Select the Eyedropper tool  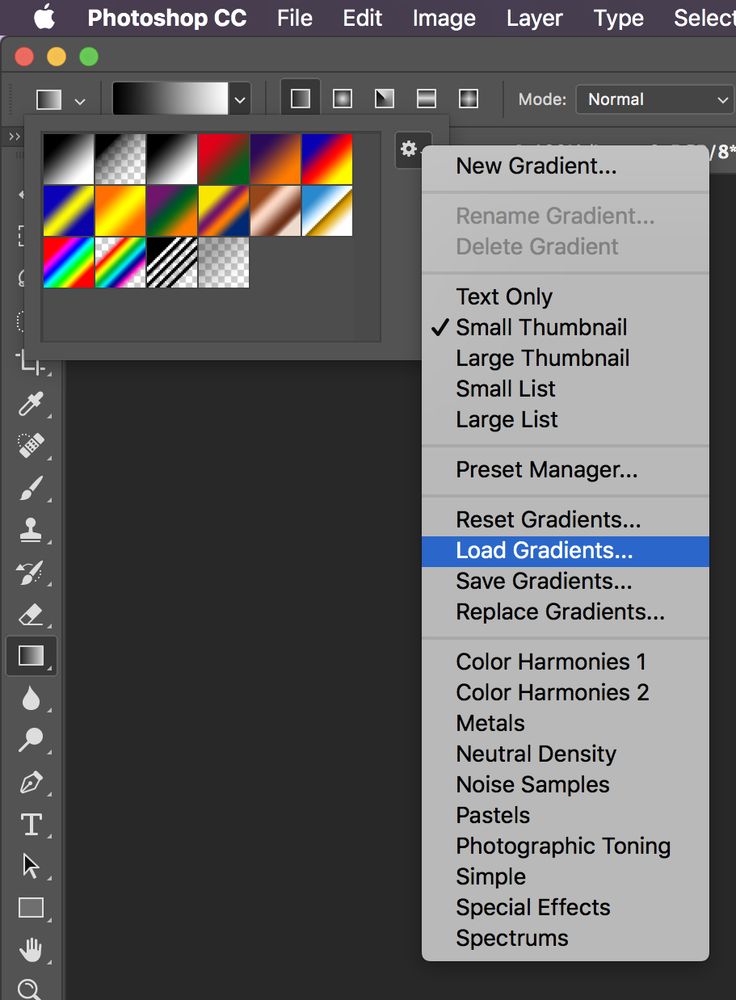31,404
